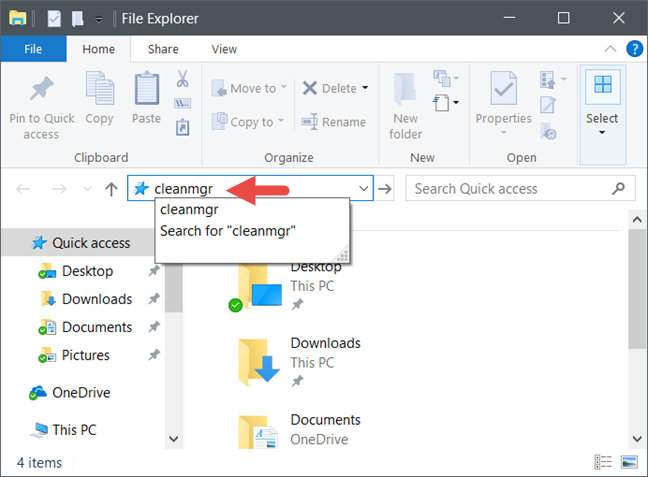
Task: Click pin icon next to Pictures in sidebar
Action: pyautogui.click(x=154, y=355)
